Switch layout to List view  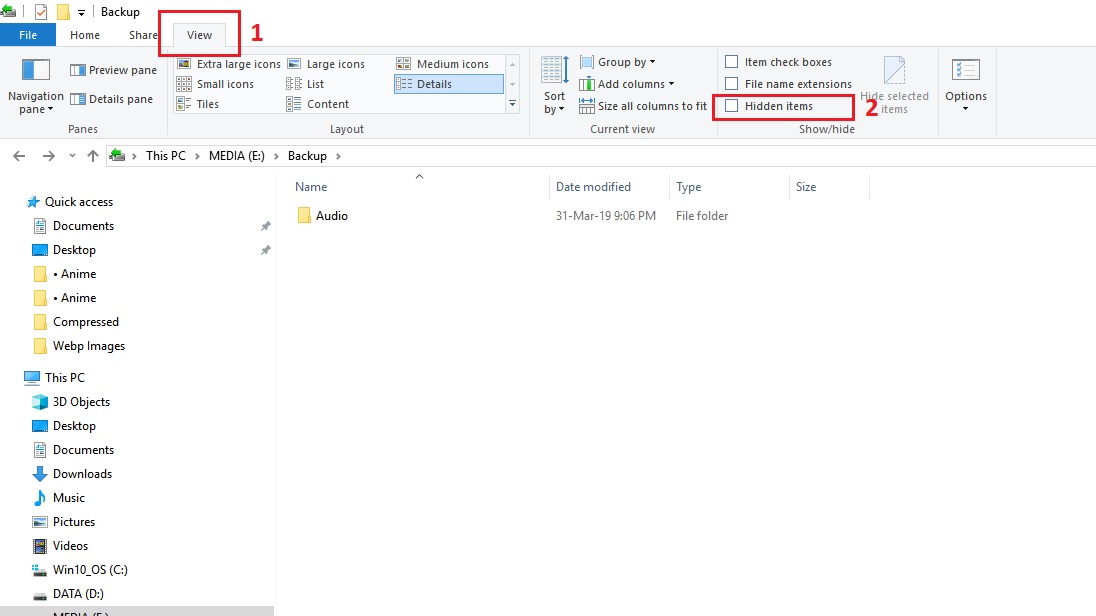(305, 84)
